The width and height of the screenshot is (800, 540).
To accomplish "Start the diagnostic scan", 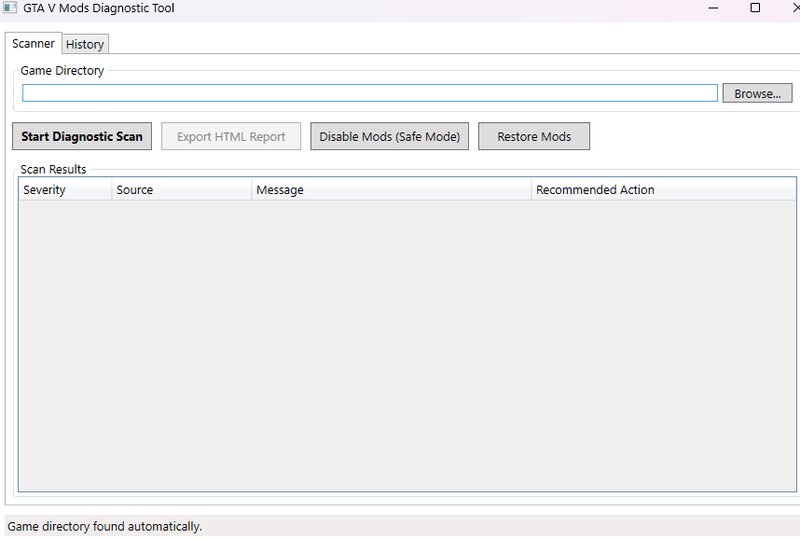I will click(x=82, y=137).
